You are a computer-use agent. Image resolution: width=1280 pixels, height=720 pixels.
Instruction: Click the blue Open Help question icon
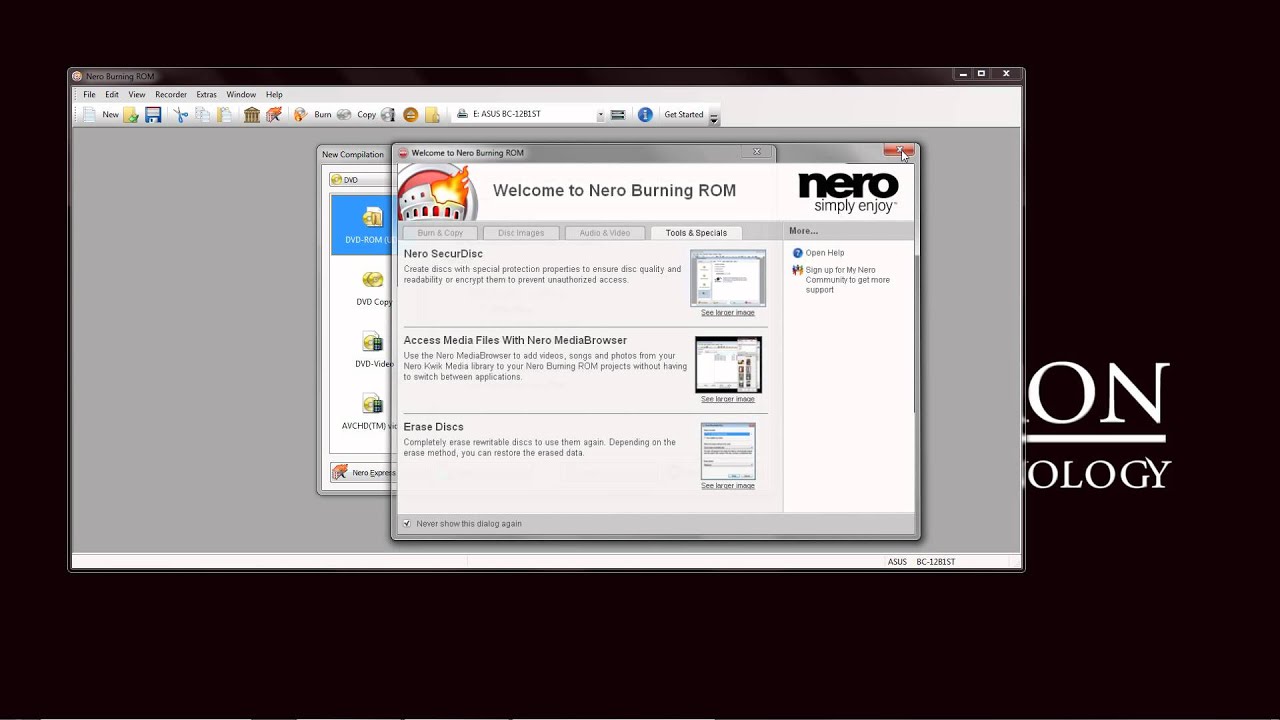point(797,253)
